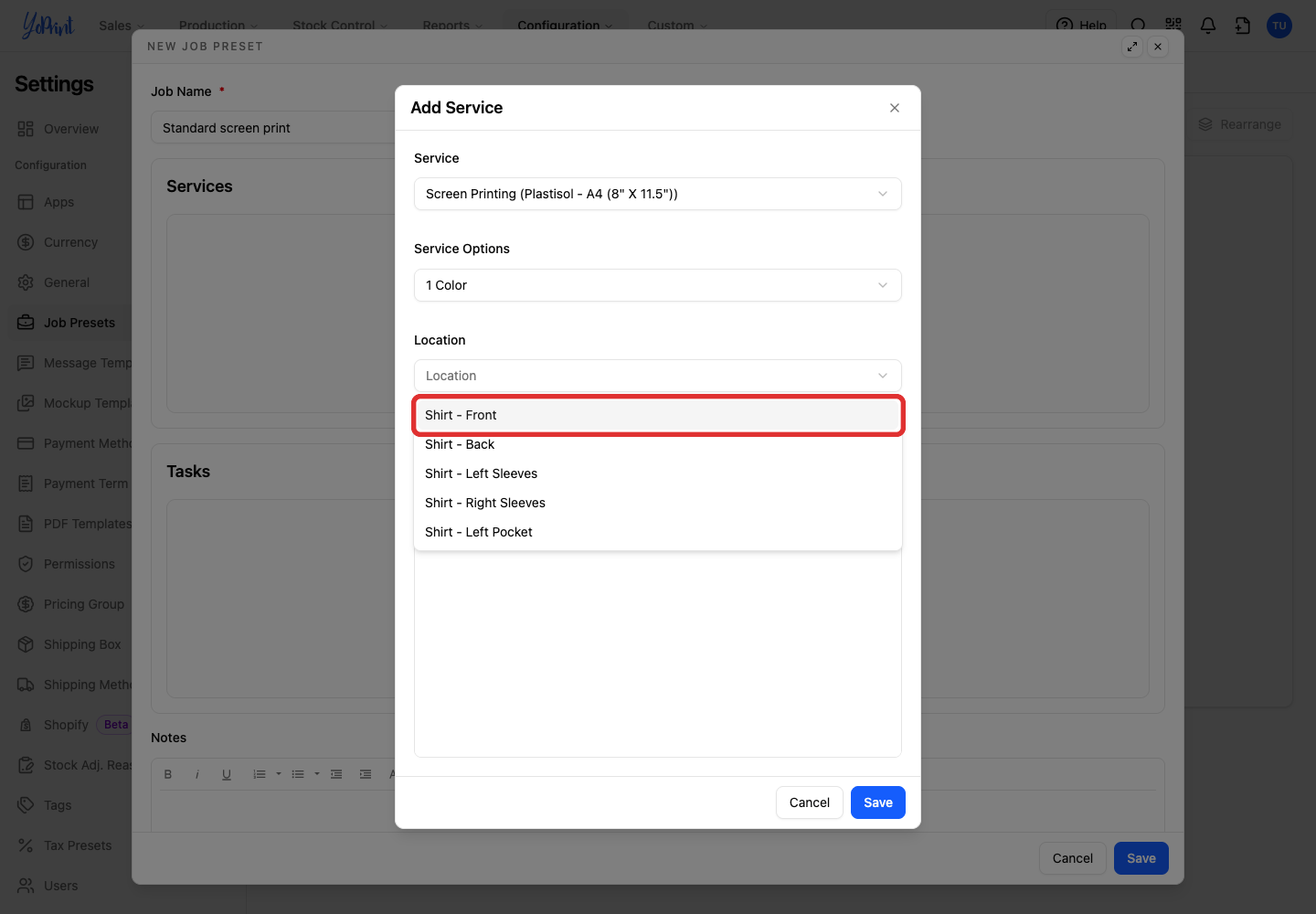Open the Permissions shield icon
Screen dimensions: 1316x914
[x=26, y=564]
